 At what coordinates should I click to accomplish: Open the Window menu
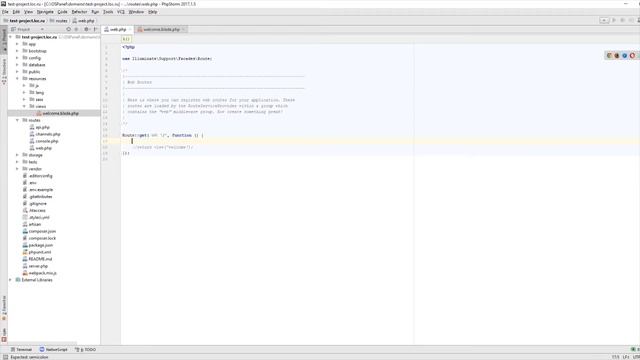tap(136, 12)
